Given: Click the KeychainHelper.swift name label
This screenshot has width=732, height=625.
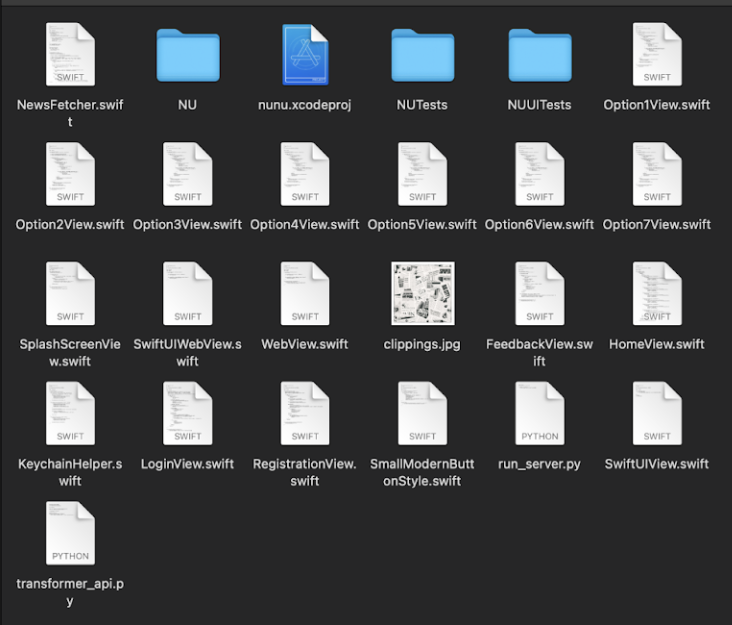Looking at the screenshot, I should click(70, 472).
